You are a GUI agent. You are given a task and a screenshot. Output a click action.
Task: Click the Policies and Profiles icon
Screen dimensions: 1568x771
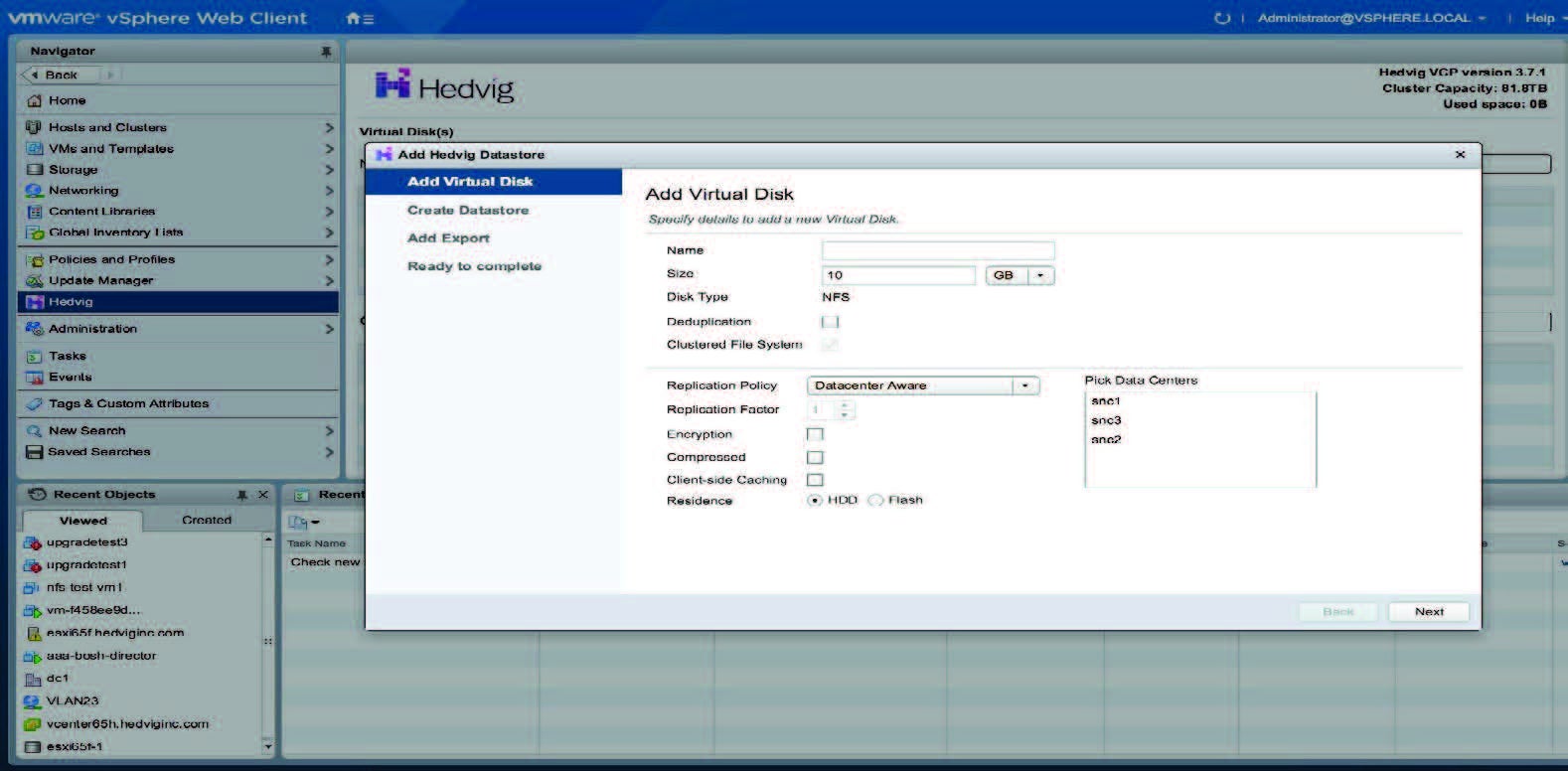(35, 259)
